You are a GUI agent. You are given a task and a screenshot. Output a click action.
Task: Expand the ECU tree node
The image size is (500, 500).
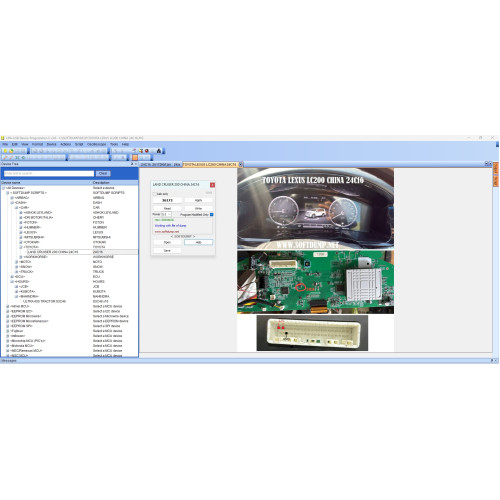(12, 277)
